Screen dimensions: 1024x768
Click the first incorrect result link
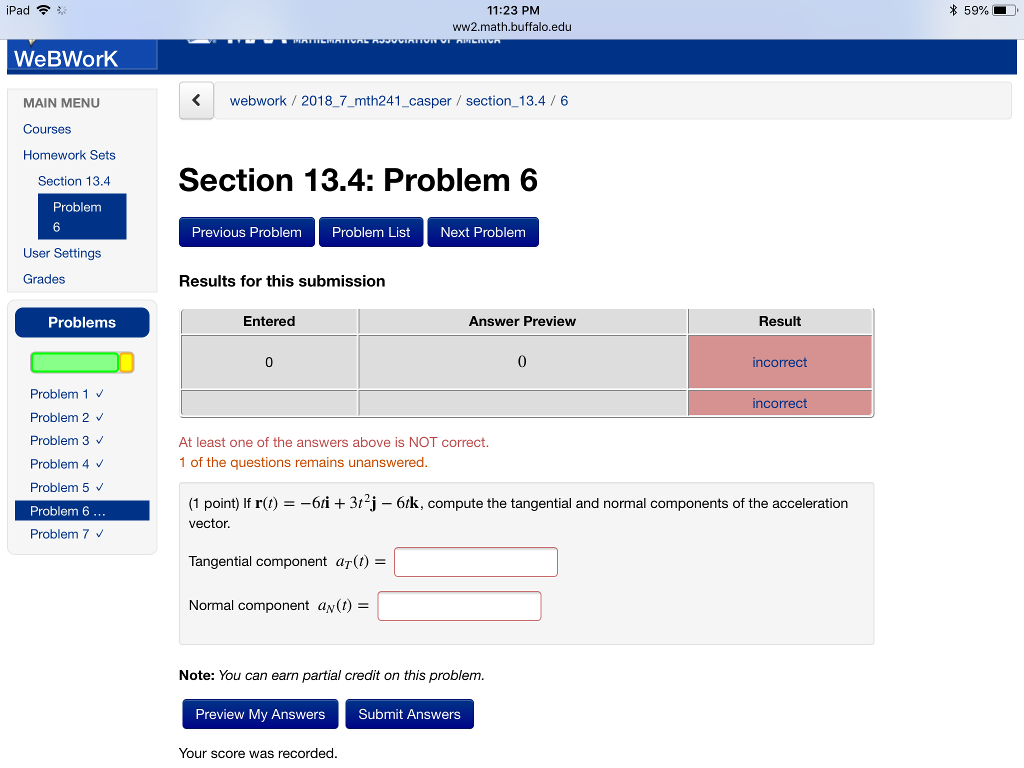pos(780,362)
